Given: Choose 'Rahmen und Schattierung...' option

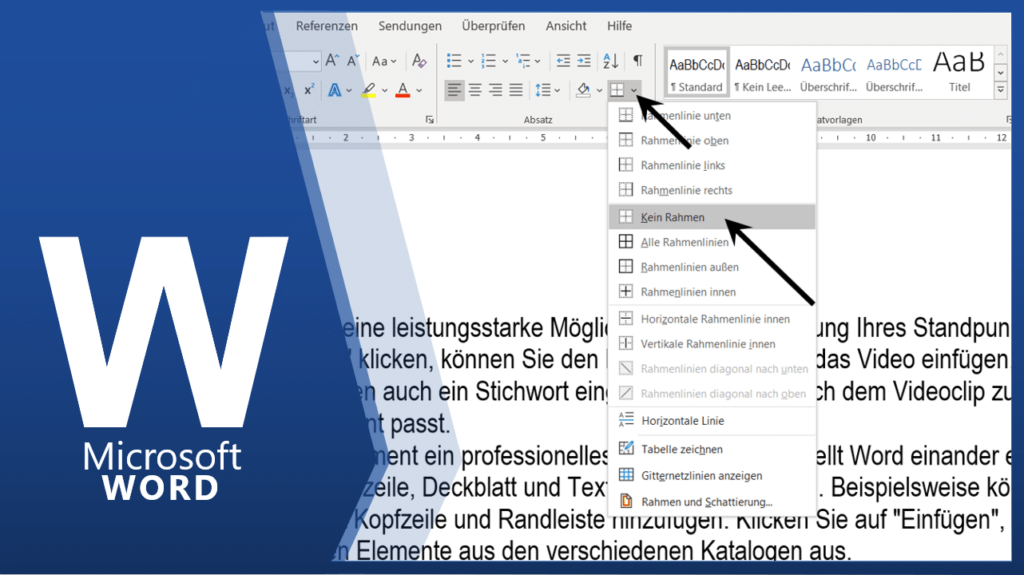Looking at the screenshot, I should click(706, 501).
